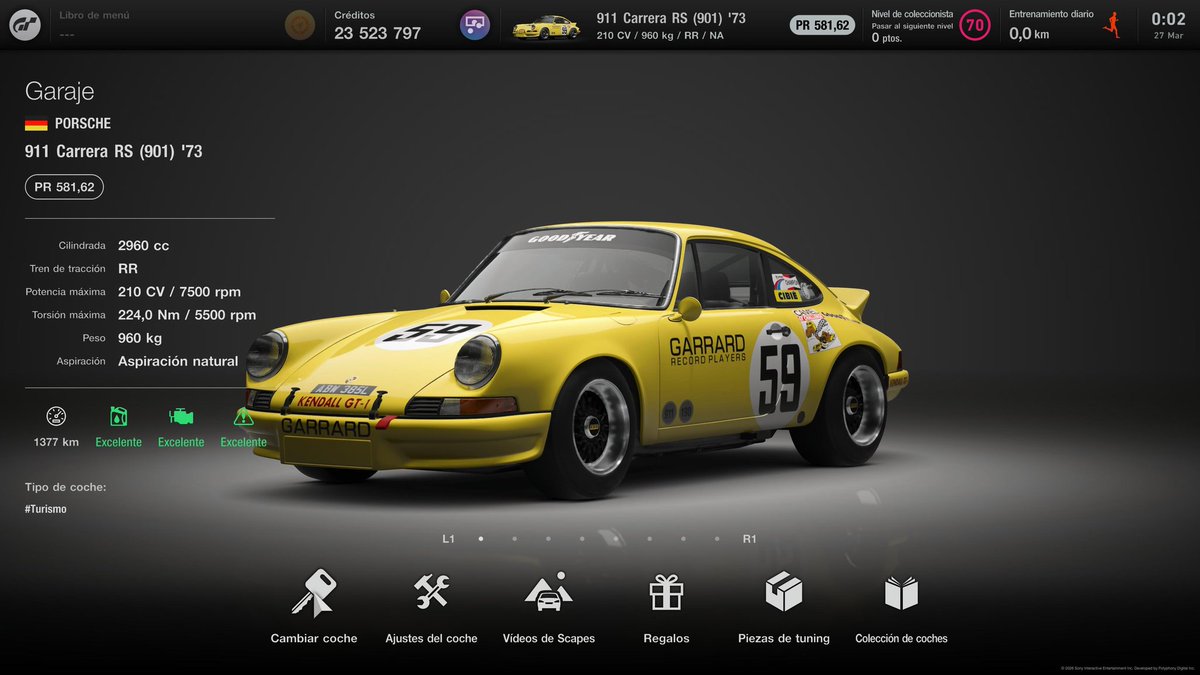Image resolution: width=1200 pixels, height=675 pixels.
Task: Click the Aspiración natural value
Action: tap(178, 361)
